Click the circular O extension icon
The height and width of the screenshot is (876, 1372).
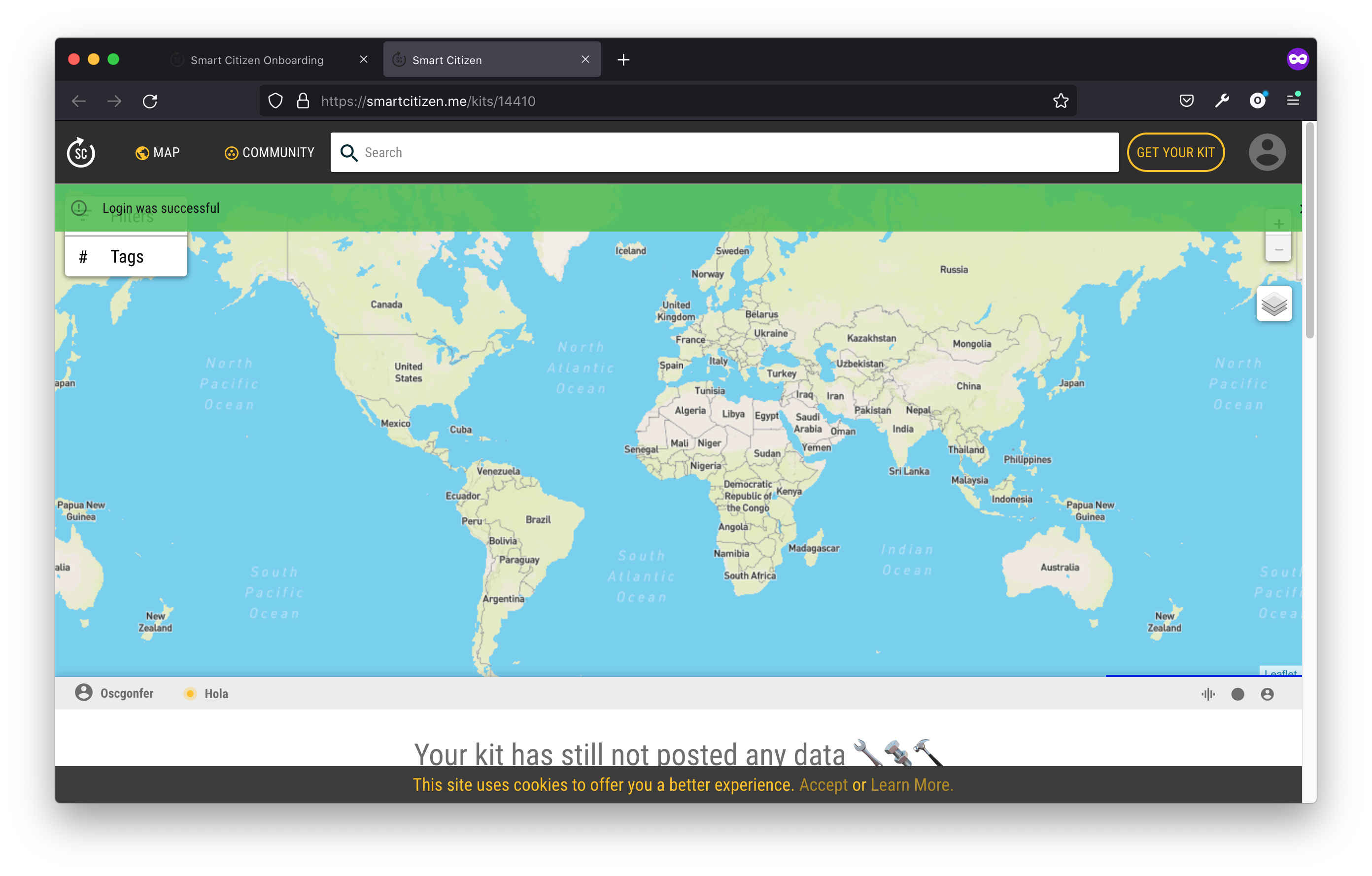(x=1258, y=101)
